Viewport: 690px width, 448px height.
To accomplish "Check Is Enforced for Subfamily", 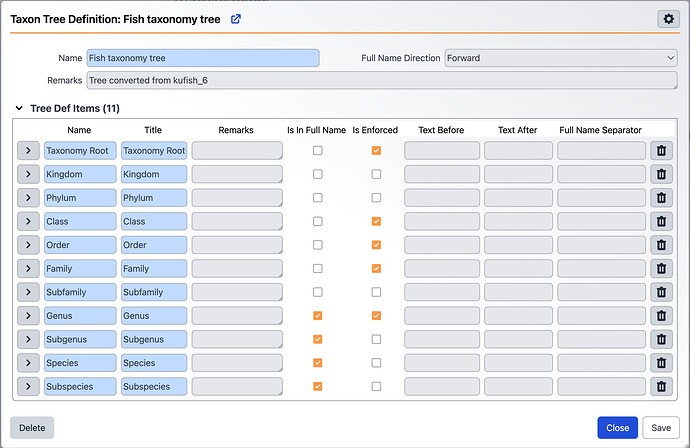I will coord(376,292).
